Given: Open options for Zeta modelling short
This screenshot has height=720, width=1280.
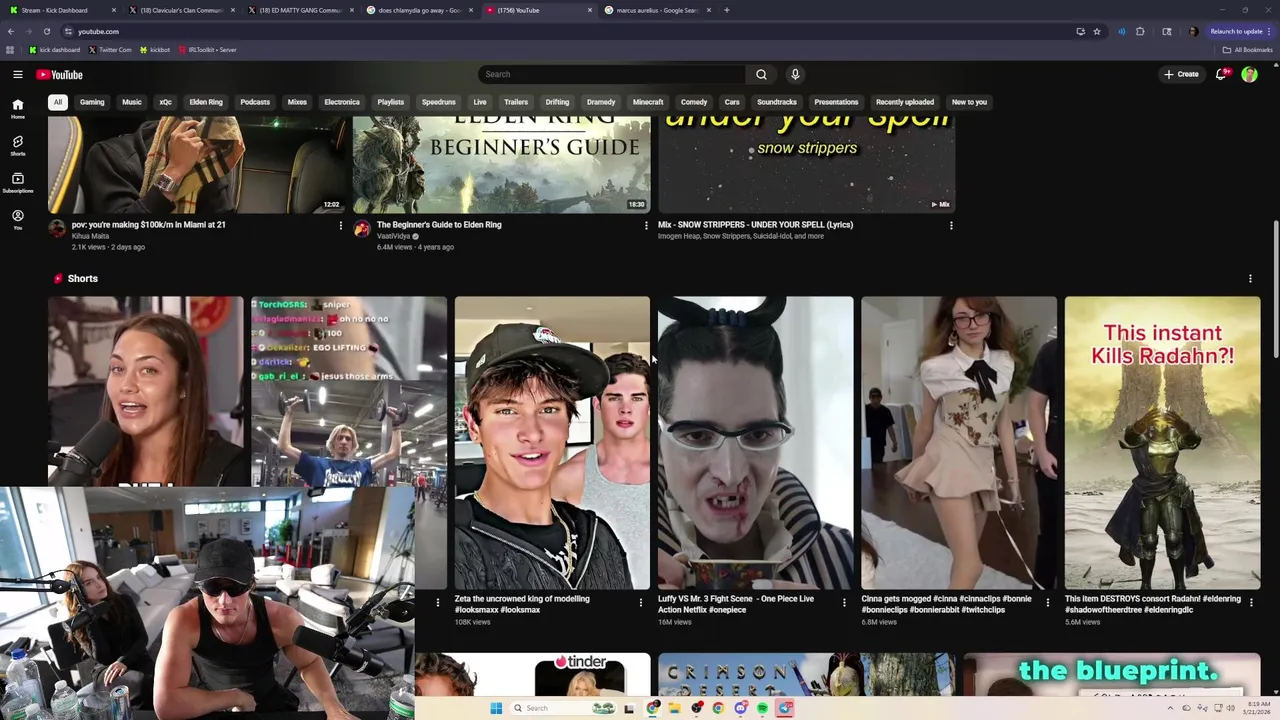Looking at the screenshot, I should point(641,602).
